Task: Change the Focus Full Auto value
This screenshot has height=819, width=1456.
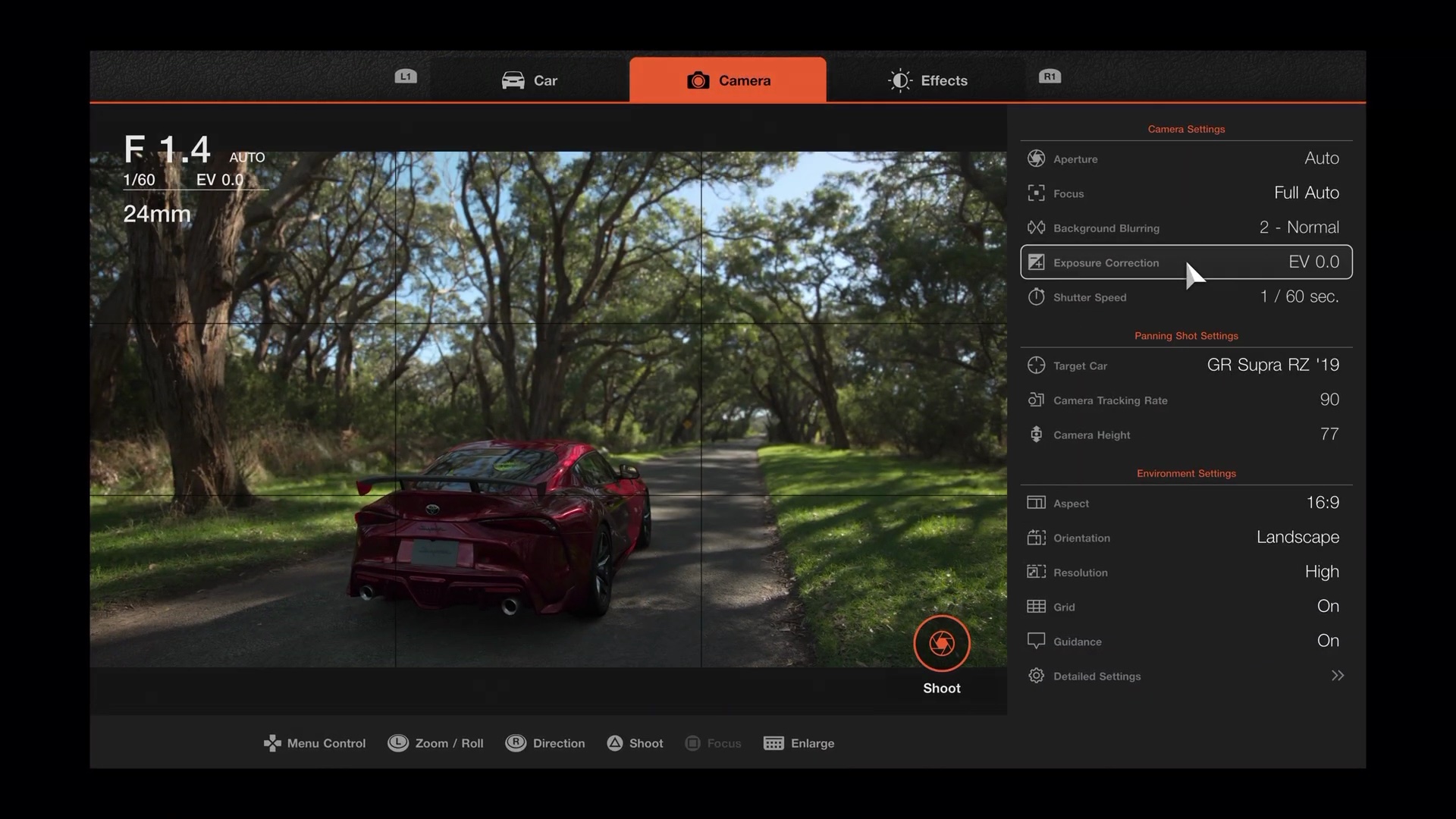Action: (1307, 193)
